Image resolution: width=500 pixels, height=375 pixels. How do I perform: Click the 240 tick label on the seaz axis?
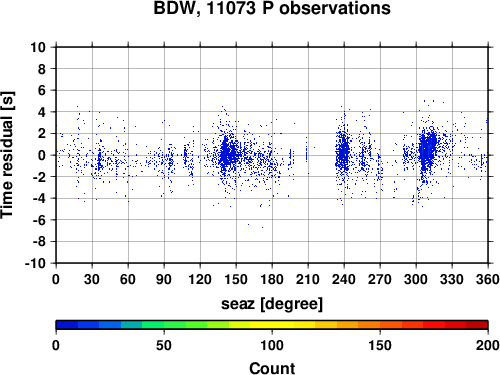[x=344, y=279]
